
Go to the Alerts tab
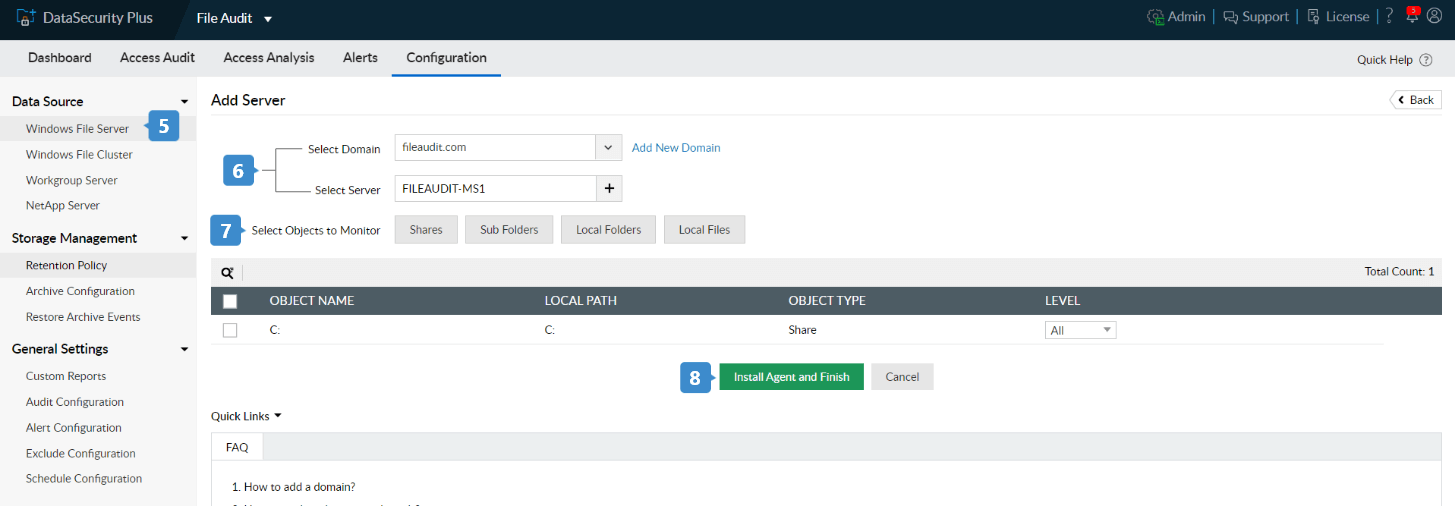[360, 58]
